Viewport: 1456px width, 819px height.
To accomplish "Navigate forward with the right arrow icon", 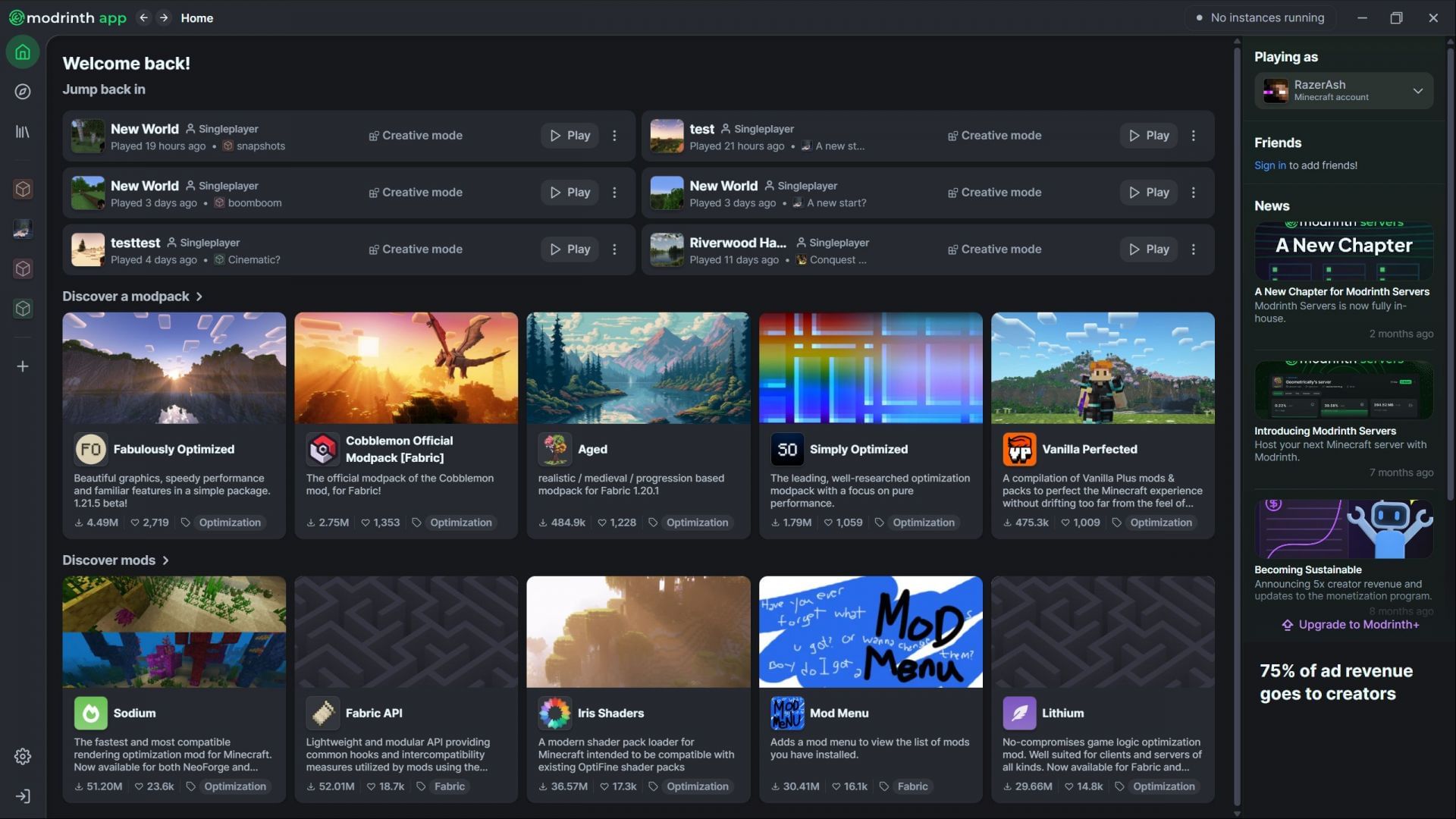I will pyautogui.click(x=164, y=17).
